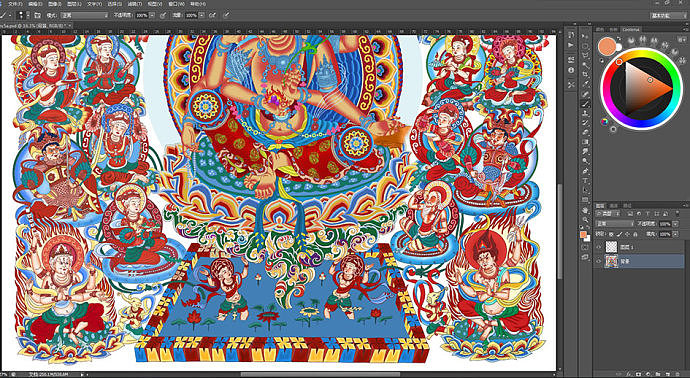Screen dimensions: 690x378
Task: Select the Zoom tool
Action: [585, 219]
